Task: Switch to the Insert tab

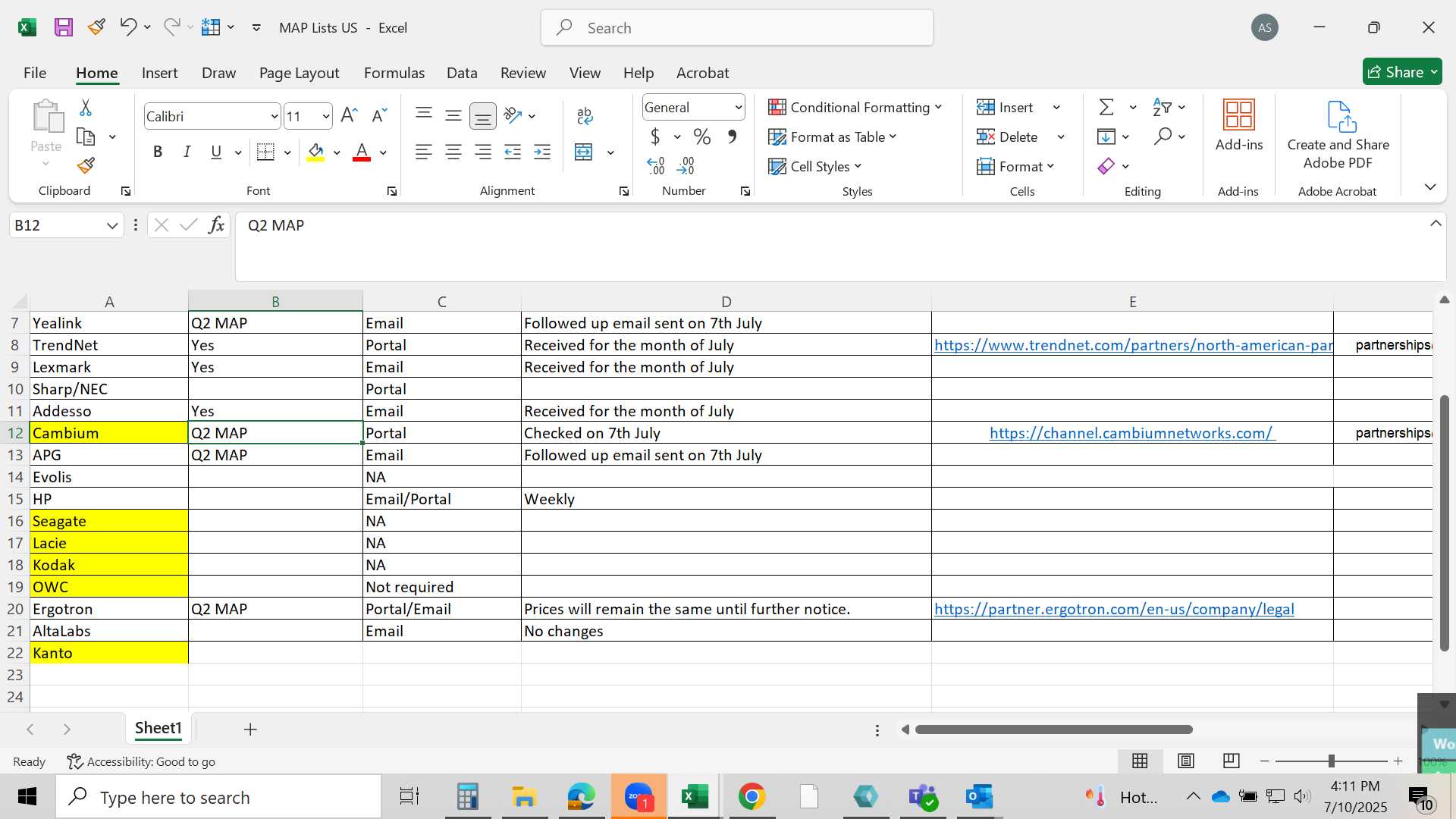Action: coord(159,73)
